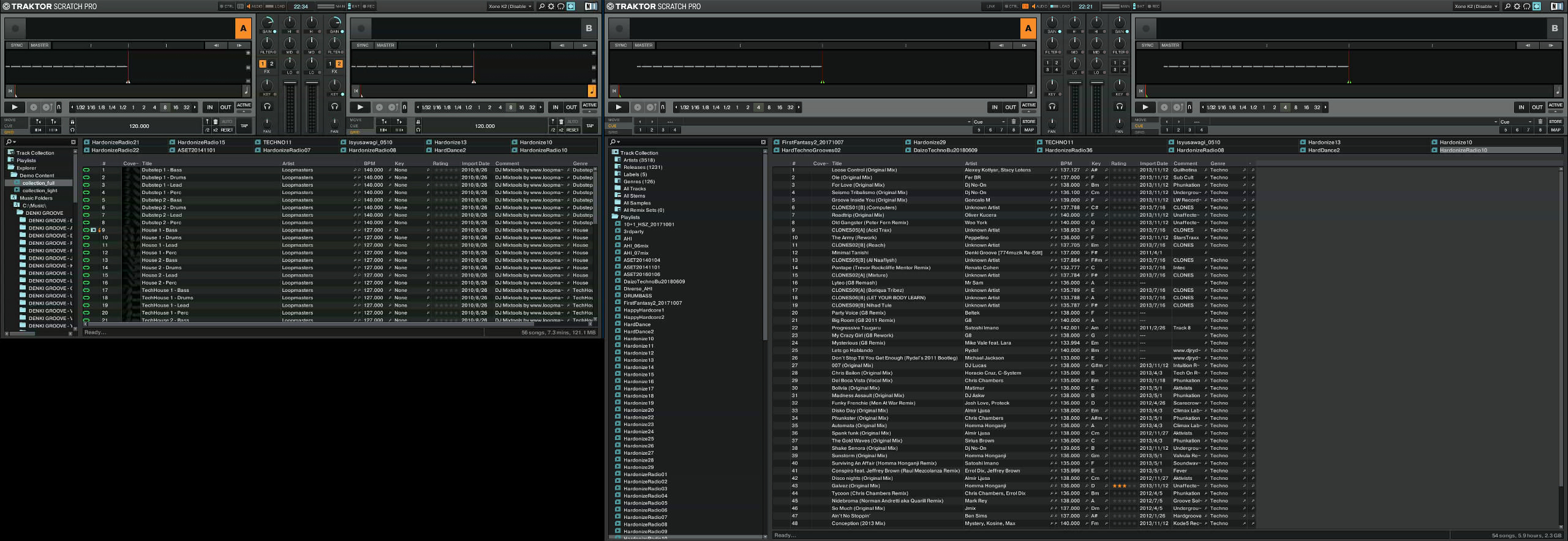Image resolution: width=1568 pixels, height=541 pixels.
Task: Click magnifier icon in left window header
Action: [541, 6]
